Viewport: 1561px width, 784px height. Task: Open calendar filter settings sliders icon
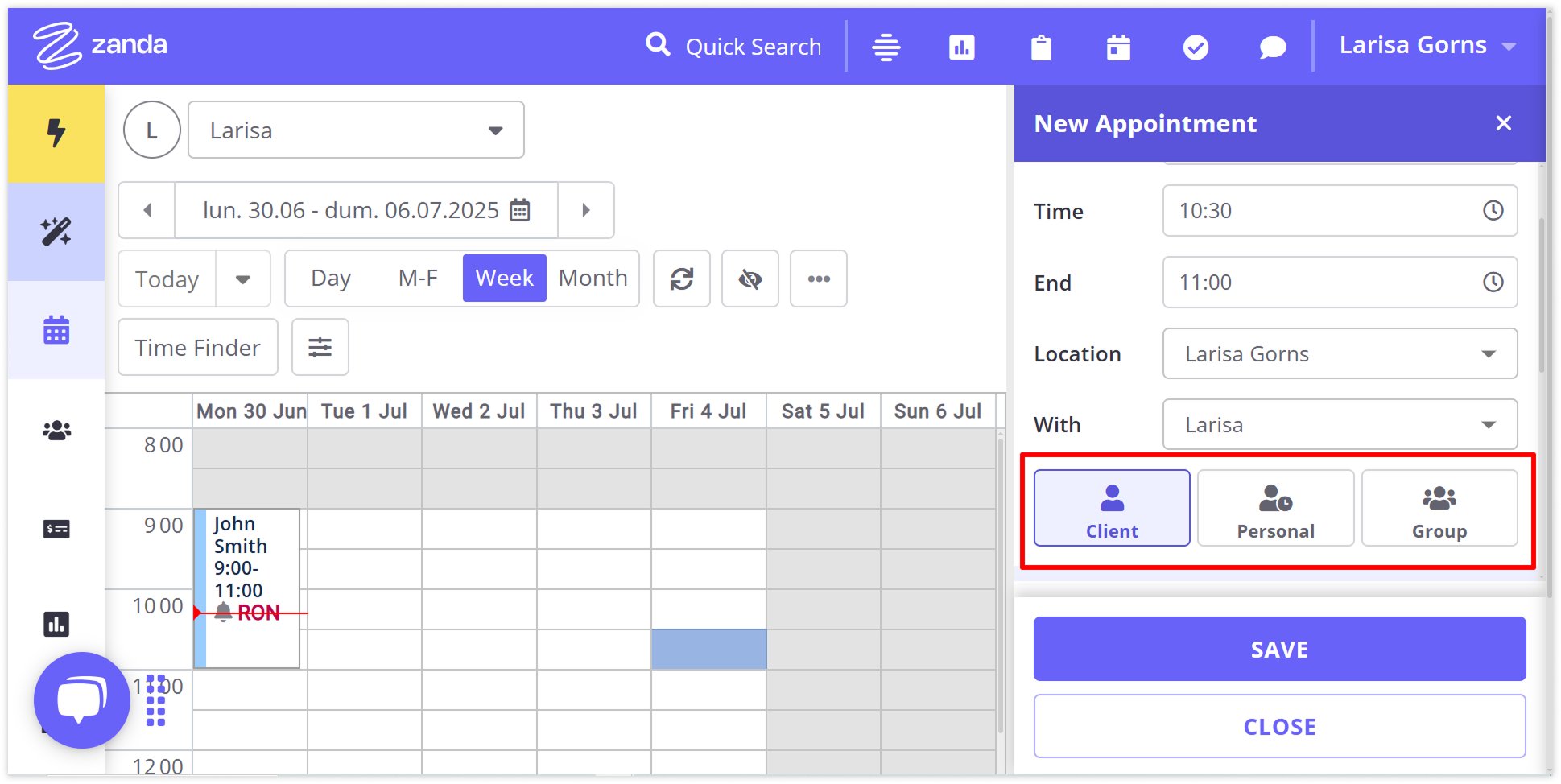pos(320,347)
